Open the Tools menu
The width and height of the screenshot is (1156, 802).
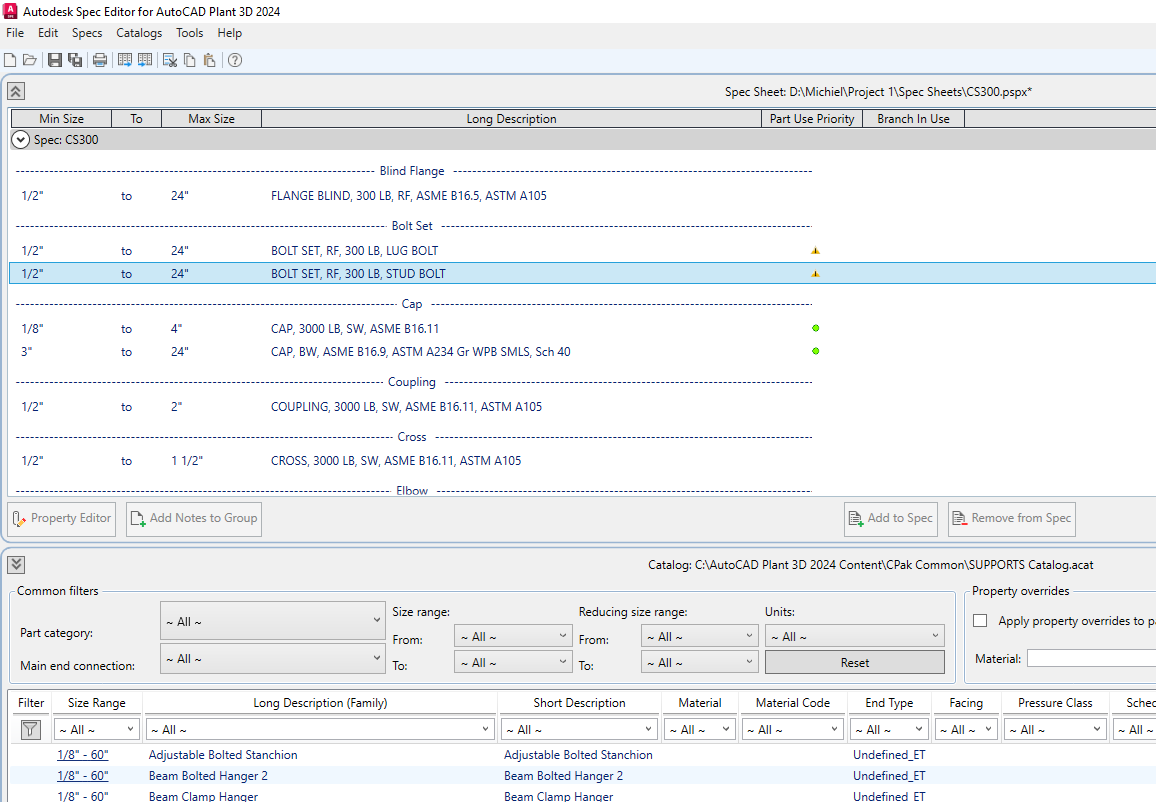tap(189, 33)
